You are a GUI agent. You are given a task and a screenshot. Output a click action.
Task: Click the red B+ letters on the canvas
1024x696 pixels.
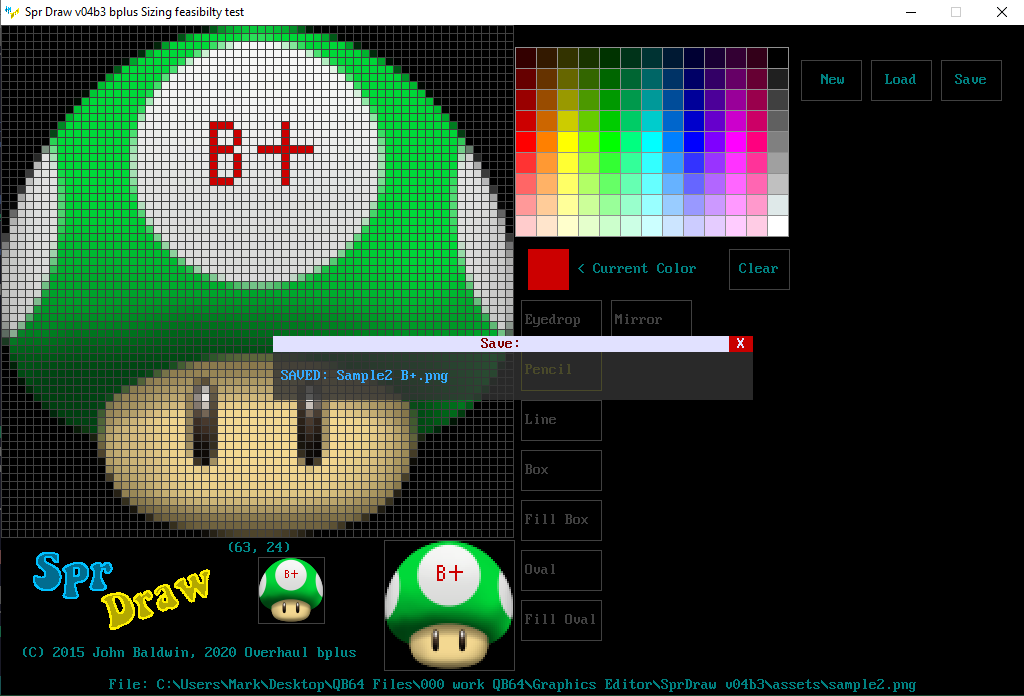(x=261, y=153)
